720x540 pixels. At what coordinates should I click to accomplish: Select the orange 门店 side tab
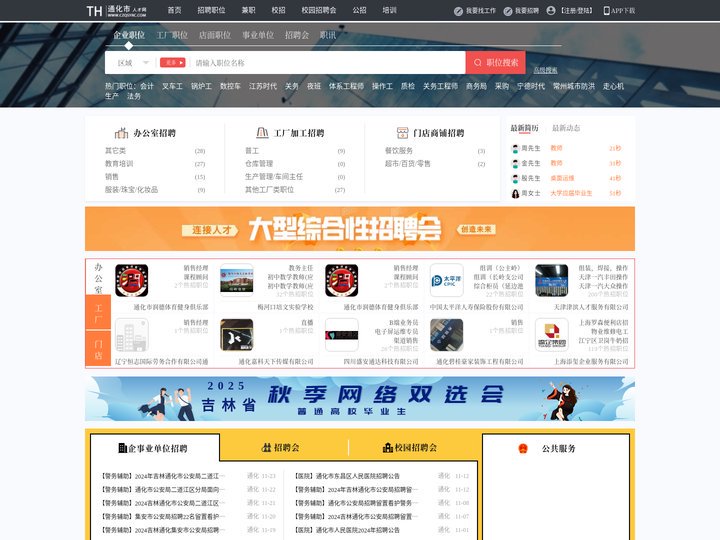(x=98, y=349)
